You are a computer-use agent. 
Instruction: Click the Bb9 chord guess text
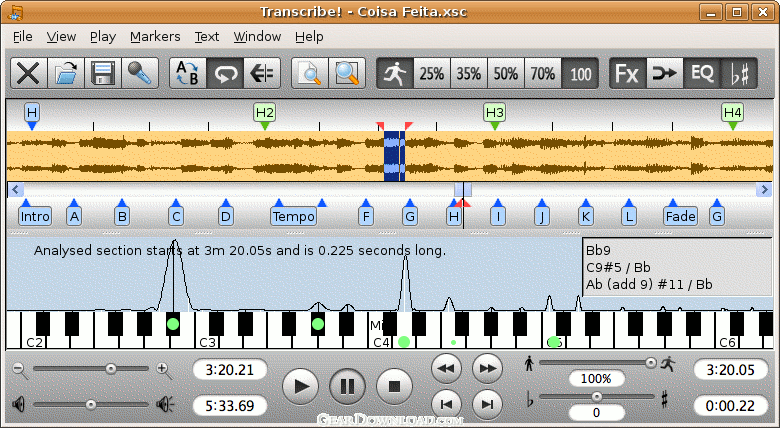598,250
